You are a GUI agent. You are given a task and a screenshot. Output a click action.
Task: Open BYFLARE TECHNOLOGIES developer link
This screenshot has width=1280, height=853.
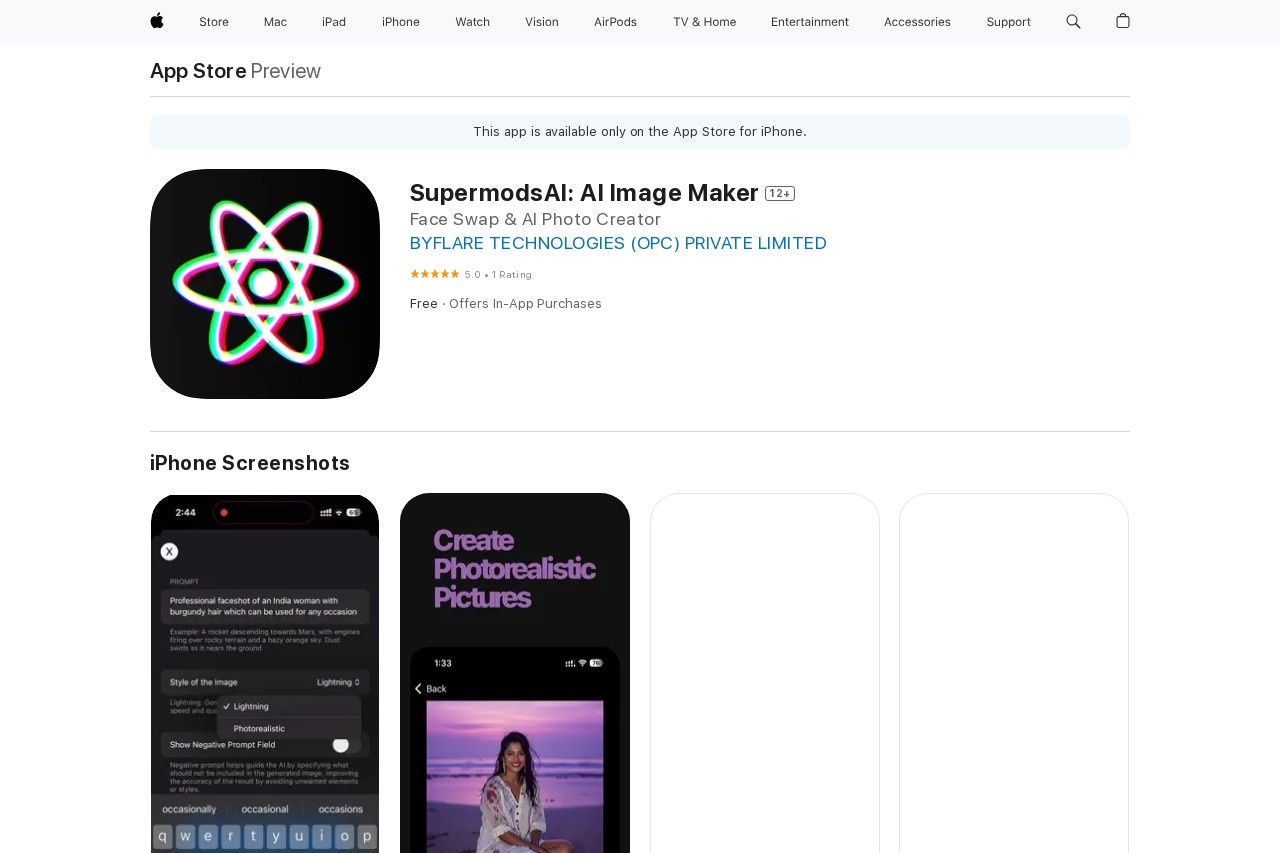pos(618,243)
